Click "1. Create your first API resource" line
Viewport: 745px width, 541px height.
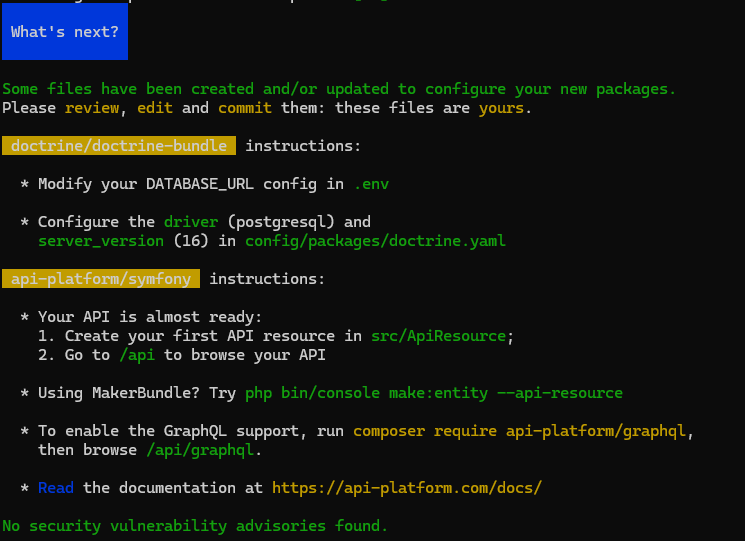pyautogui.click(x=276, y=336)
